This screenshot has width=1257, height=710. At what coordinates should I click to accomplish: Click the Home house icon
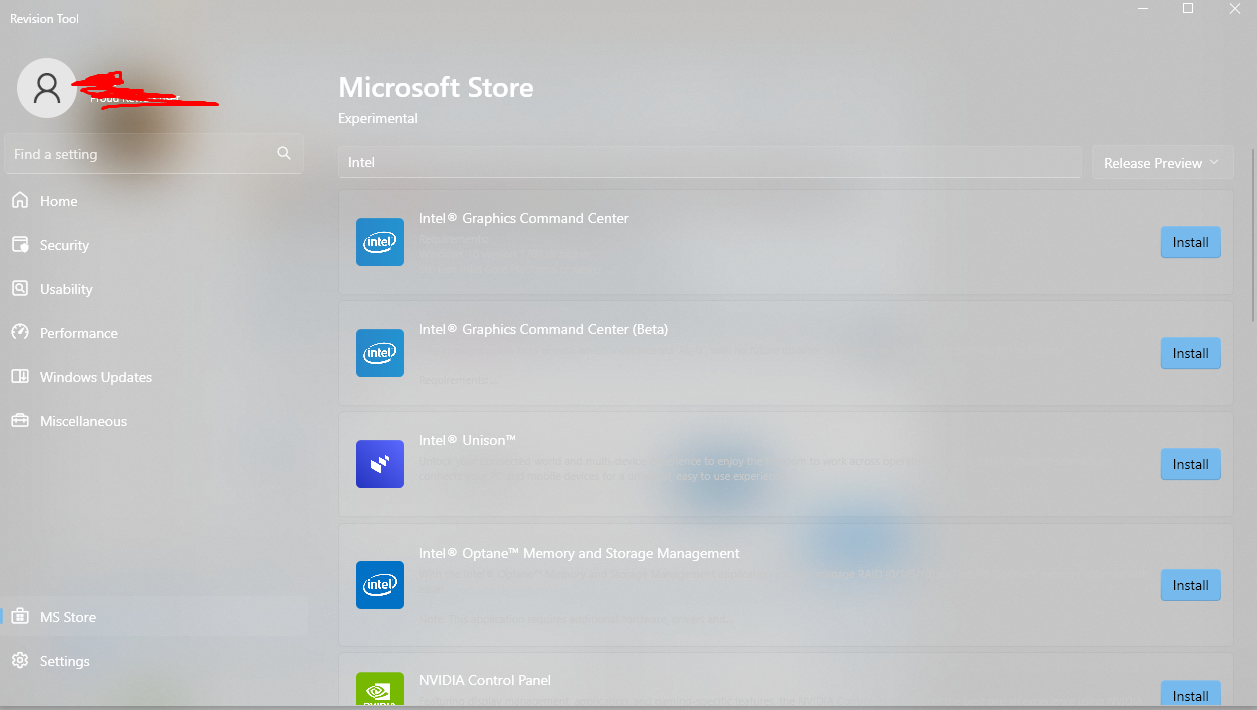[x=20, y=200]
